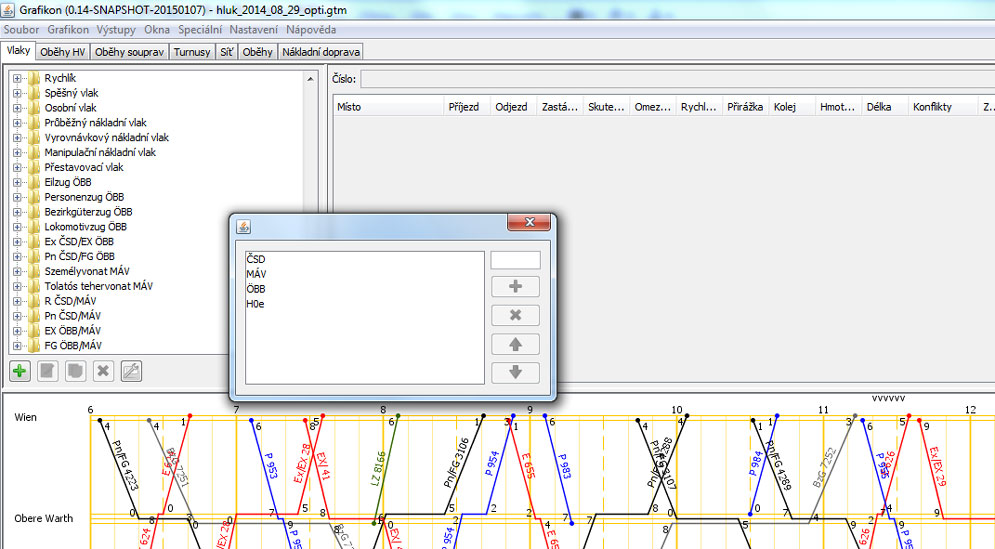Click the Místo column header
Image resolution: width=995 pixels, height=549 pixels.
coord(388,107)
